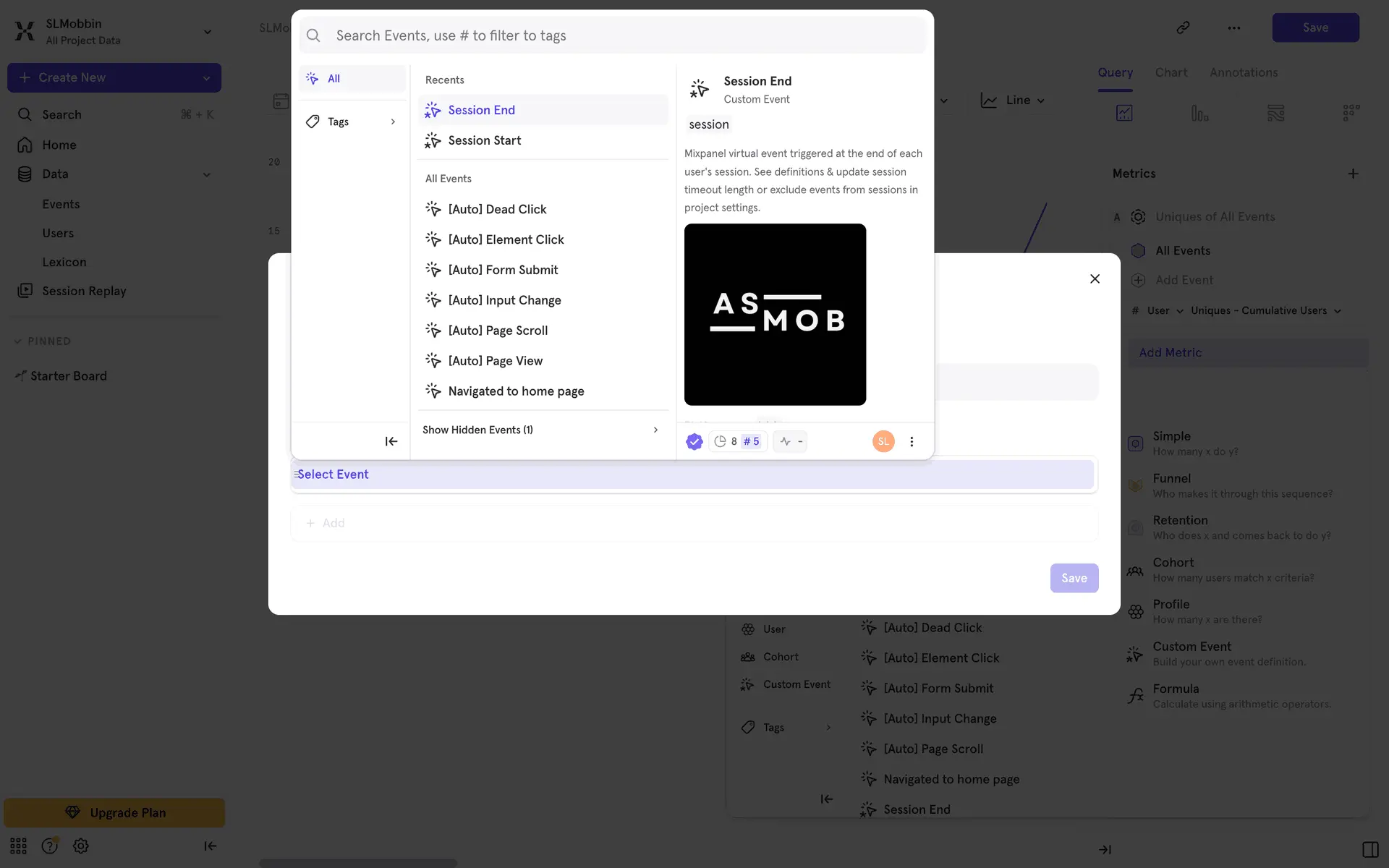Screen dimensions: 1389x868
Task: Click the ASMOB thumbnail image
Action: point(775,315)
